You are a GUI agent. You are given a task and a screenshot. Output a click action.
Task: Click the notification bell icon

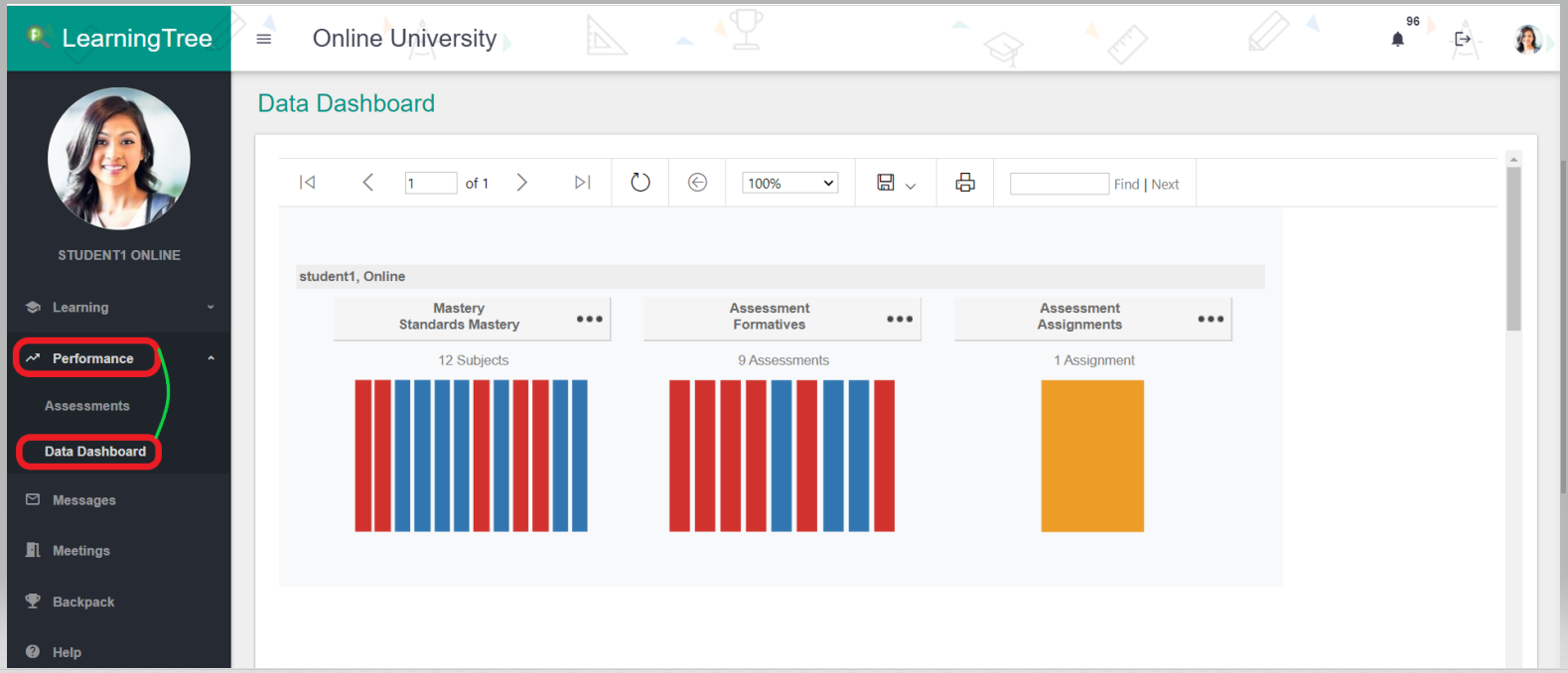[1397, 40]
